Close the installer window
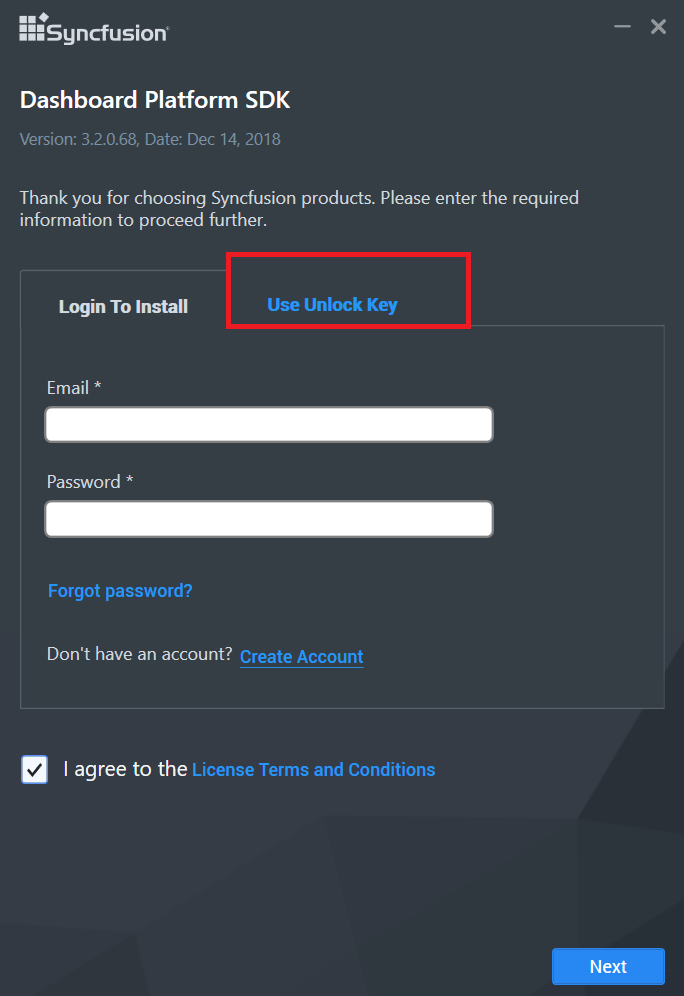The width and height of the screenshot is (684, 996). (x=658, y=26)
